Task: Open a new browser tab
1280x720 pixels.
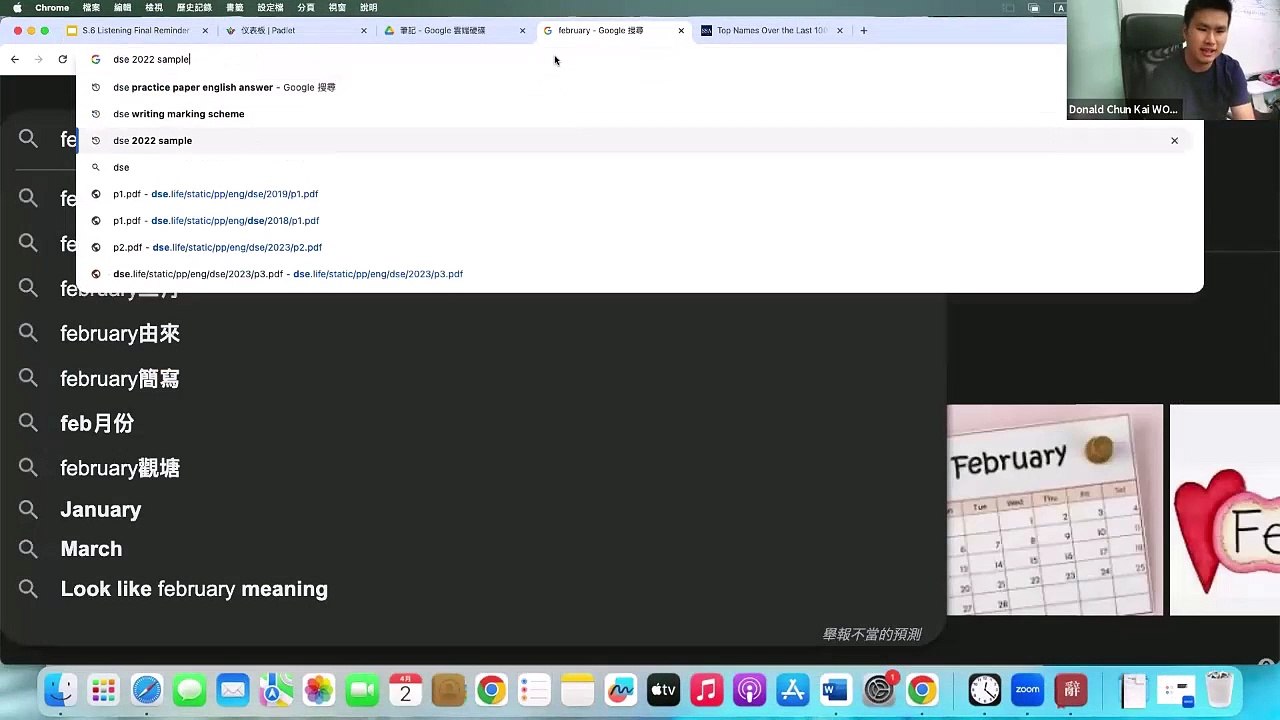Action: (864, 31)
